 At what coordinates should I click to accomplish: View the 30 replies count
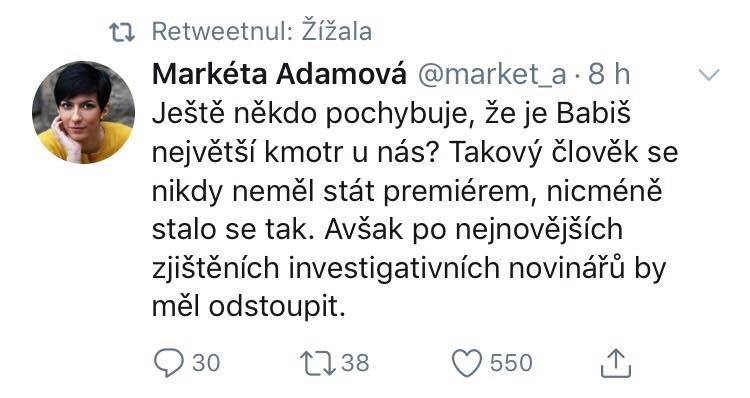[x=206, y=363]
